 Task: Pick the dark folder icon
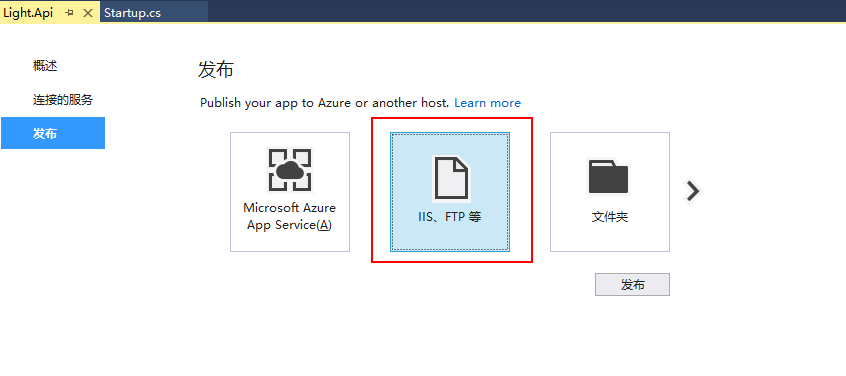(609, 176)
